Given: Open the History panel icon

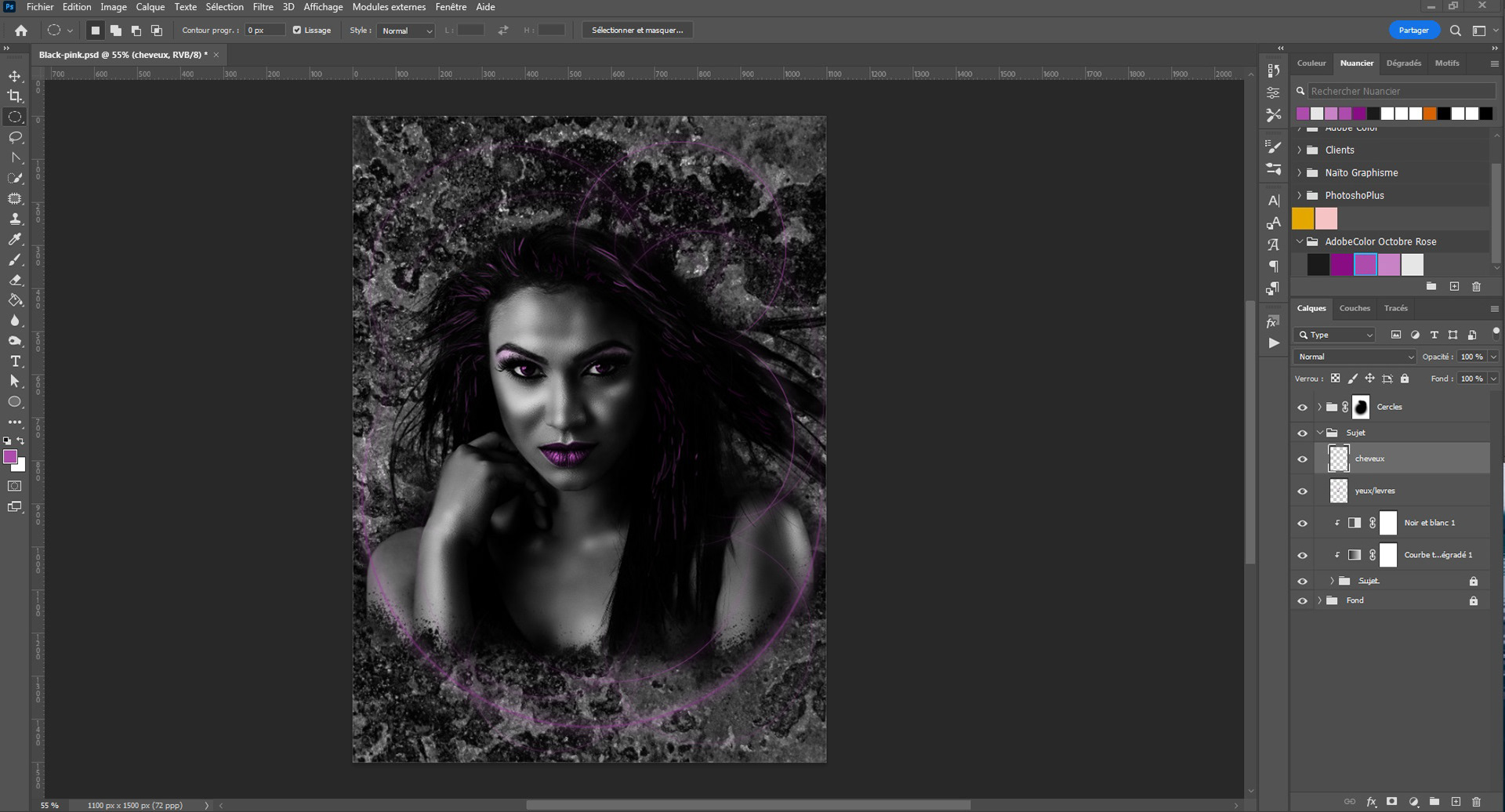Looking at the screenshot, I should (x=1273, y=71).
